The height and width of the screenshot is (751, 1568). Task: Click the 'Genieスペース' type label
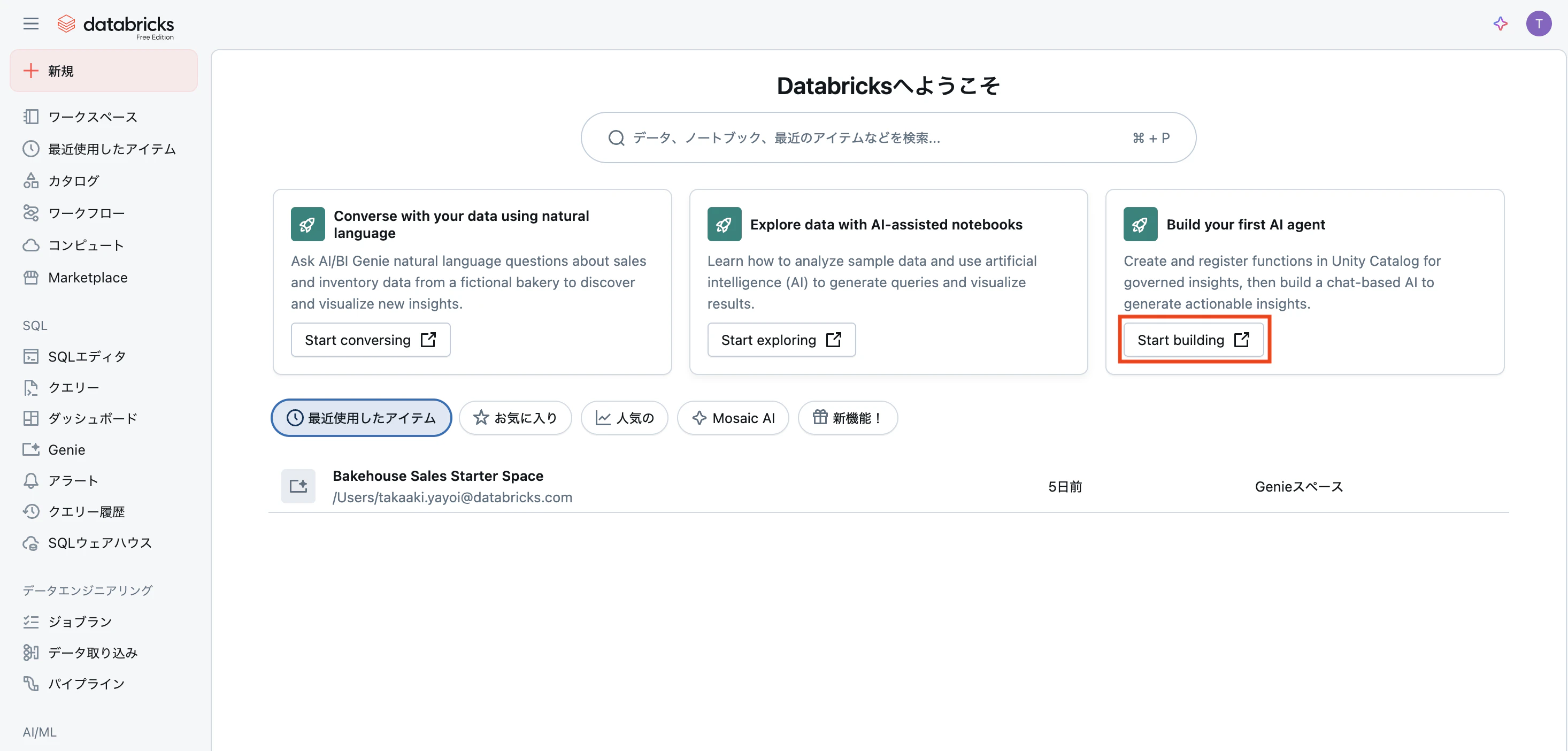click(1298, 487)
